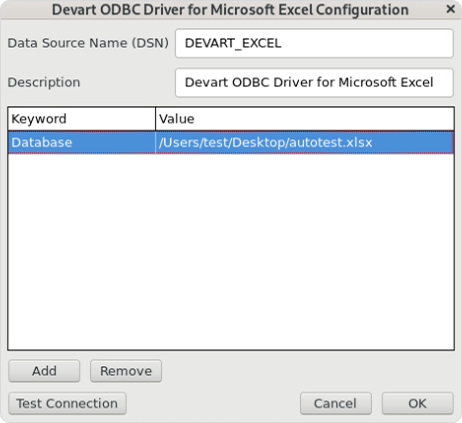This screenshot has width=462, height=423.
Task: Click the Add button
Action: (x=44, y=371)
